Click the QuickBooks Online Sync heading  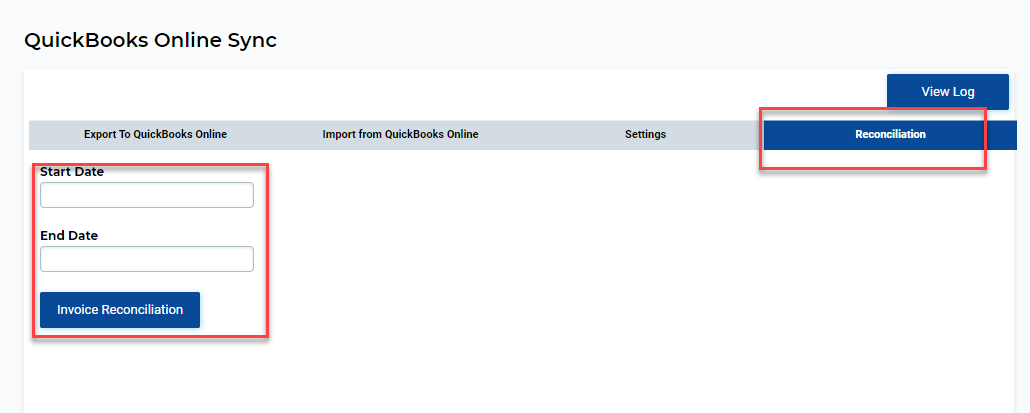point(150,41)
